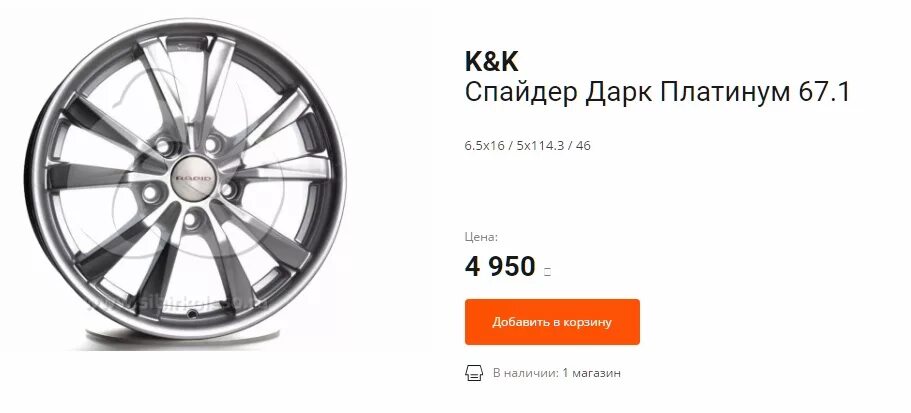Screen dimensions: 911x413
Task: Open the Спайдер Дарк Платинум 67.1 title
Action: pos(657,94)
